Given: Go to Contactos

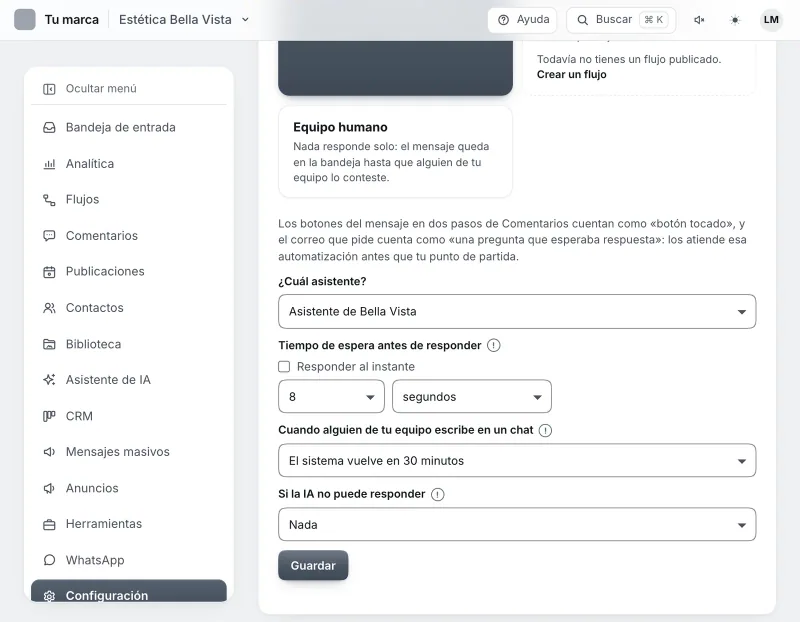Looking at the screenshot, I should 129,308.
